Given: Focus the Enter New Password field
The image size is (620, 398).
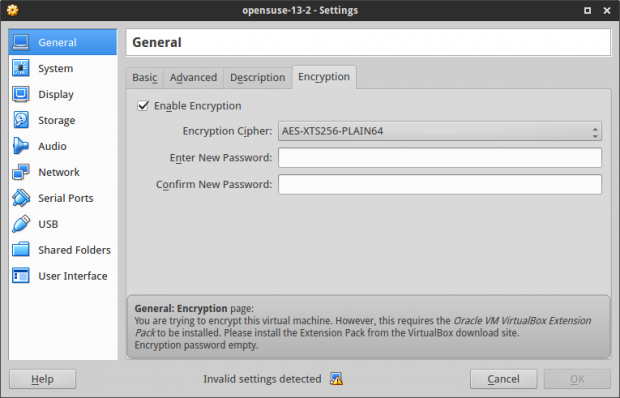Looking at the screenshot, I should coord(440,158).
